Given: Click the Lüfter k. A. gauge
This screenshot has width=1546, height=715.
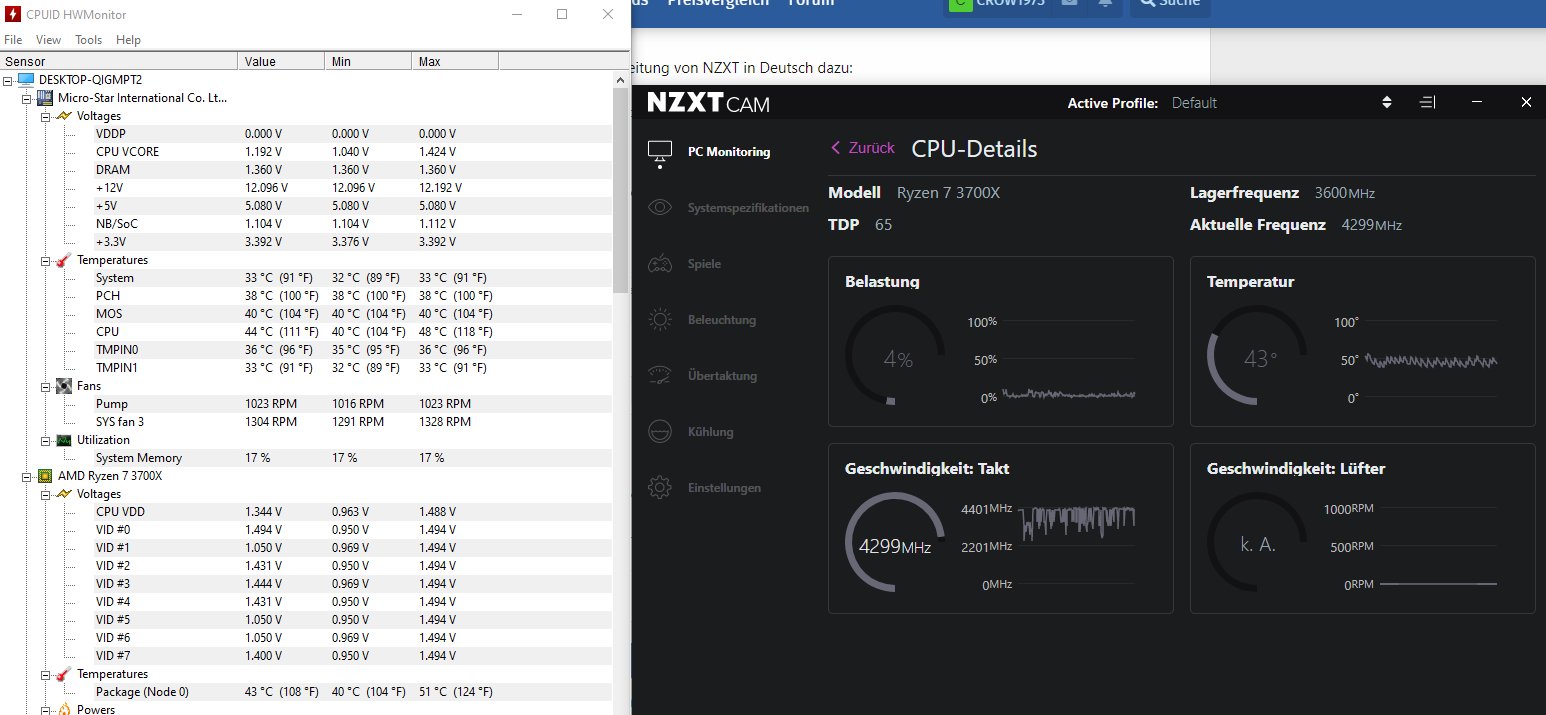Looking at the screenshot, I should coord(1257,542).
